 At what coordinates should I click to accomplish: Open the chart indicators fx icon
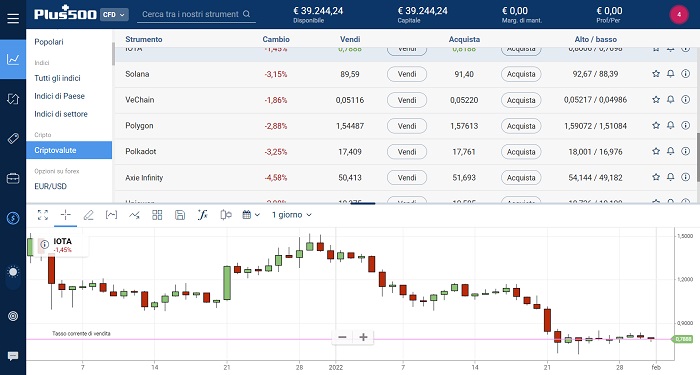[203, 215]
